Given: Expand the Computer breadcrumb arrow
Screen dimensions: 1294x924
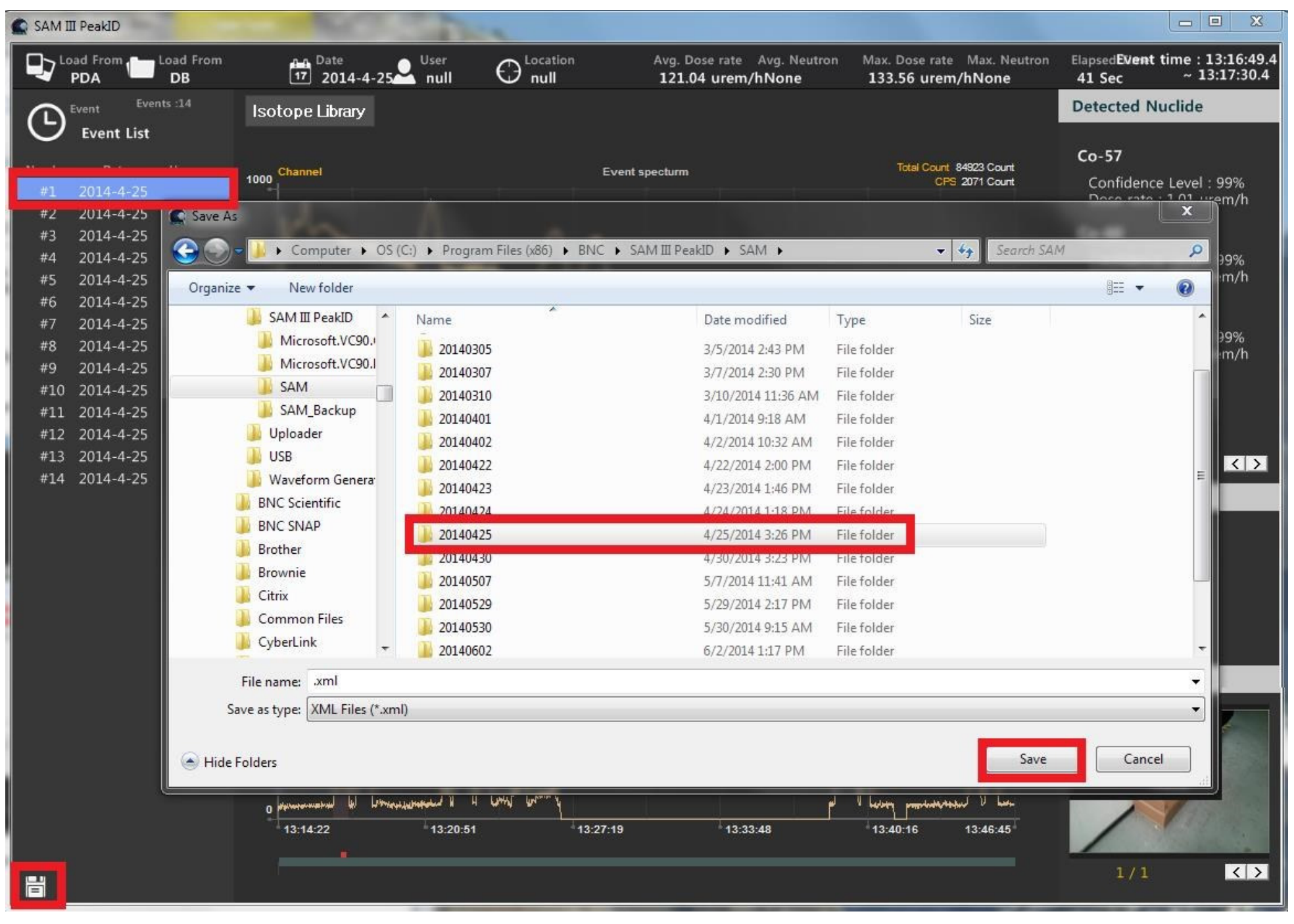Looking at the screenshot, I should [363, 251].
